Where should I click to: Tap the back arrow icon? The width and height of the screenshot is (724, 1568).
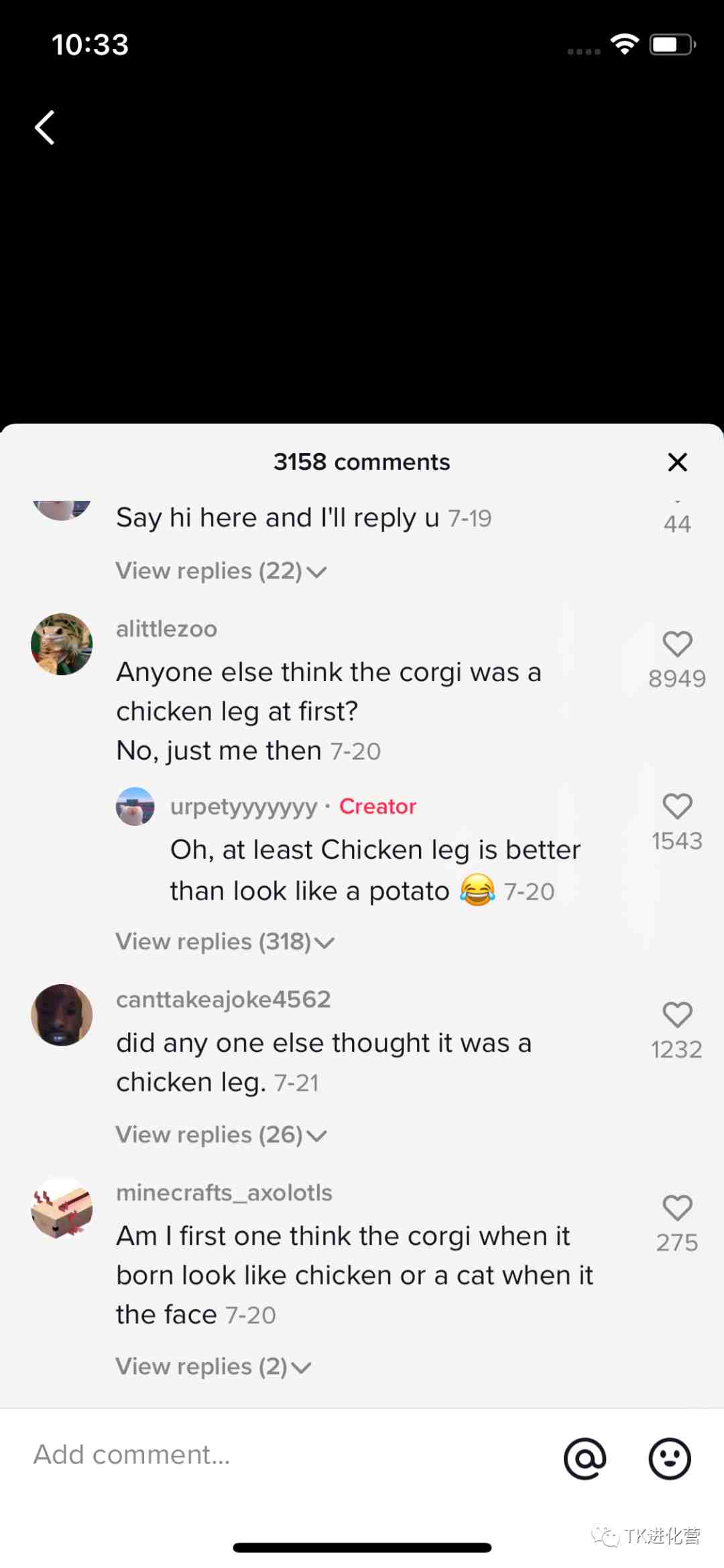pos(45,127)
